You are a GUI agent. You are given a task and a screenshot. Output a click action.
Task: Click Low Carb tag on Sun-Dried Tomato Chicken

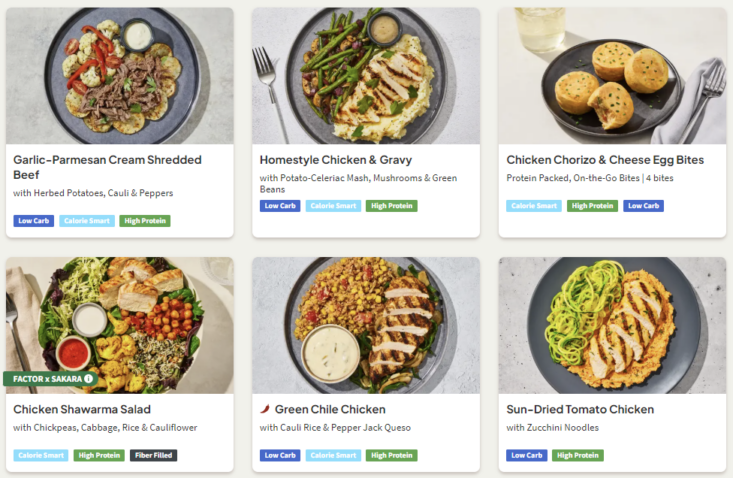click(527, 456)
